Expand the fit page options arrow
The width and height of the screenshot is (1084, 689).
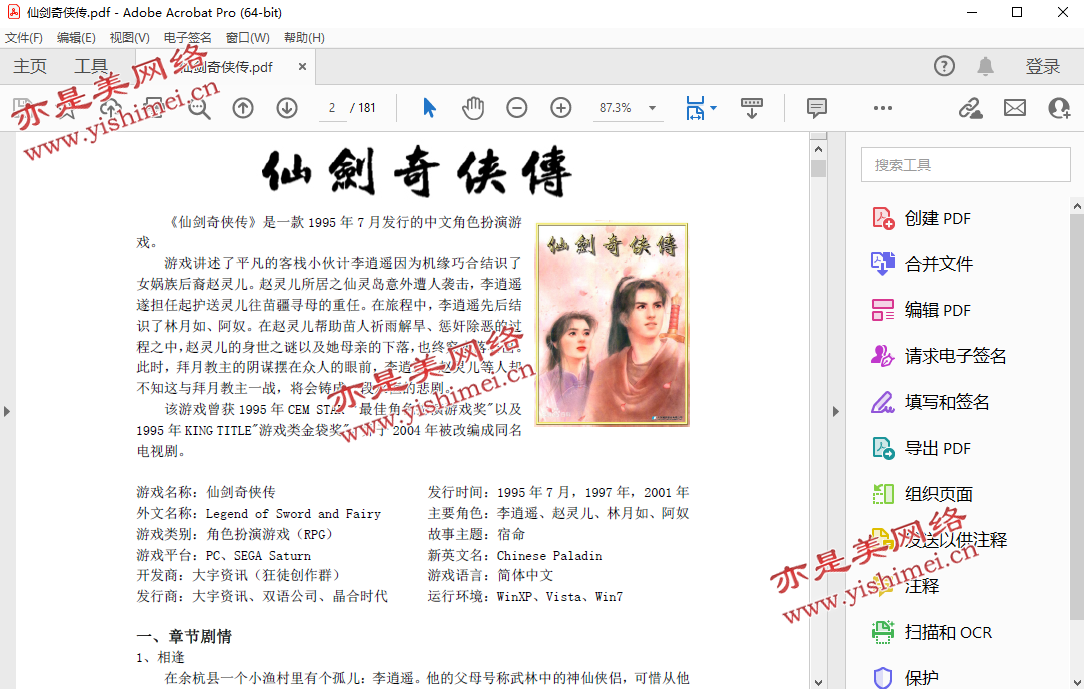pos(713,108)
